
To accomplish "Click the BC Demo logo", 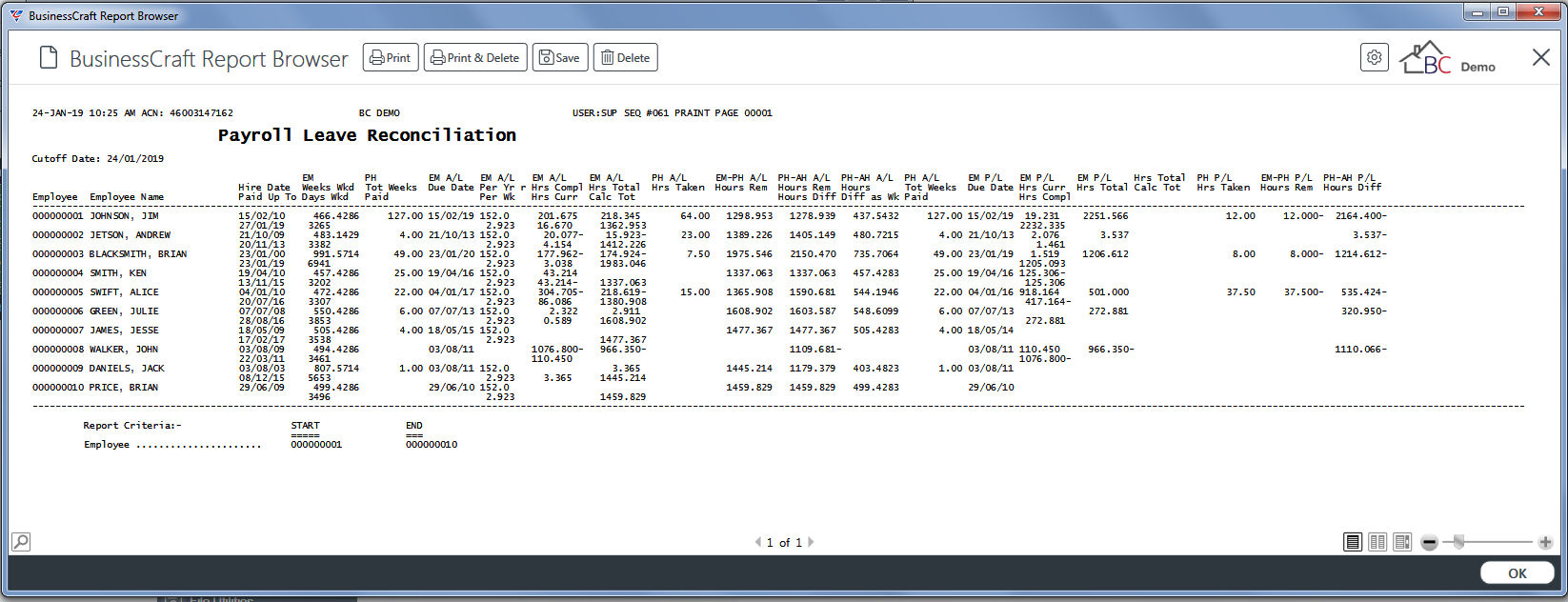I will point(1447,58).
